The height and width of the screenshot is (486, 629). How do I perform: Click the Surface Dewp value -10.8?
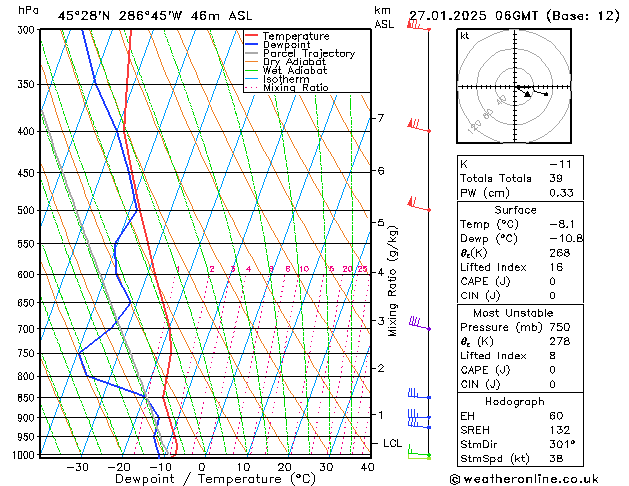(x=566, y=239)
